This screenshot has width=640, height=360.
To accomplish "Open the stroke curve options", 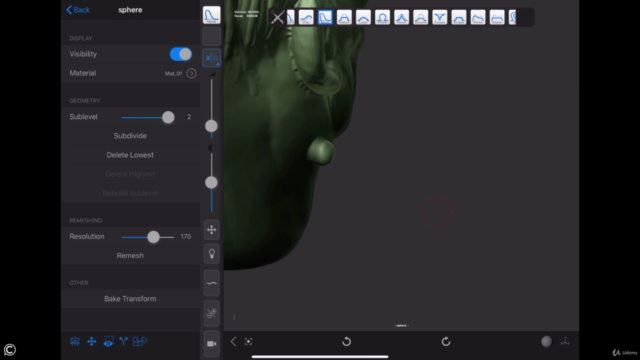I will (x=211, y=283).
